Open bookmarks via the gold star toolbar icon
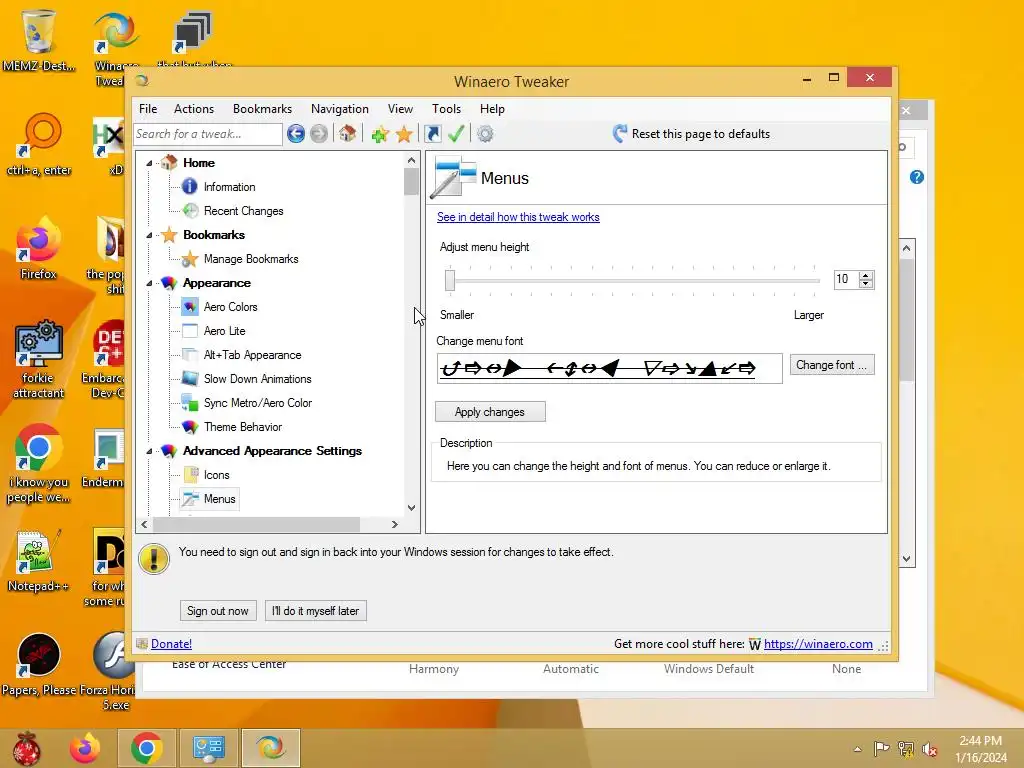 tap(404, 135)
